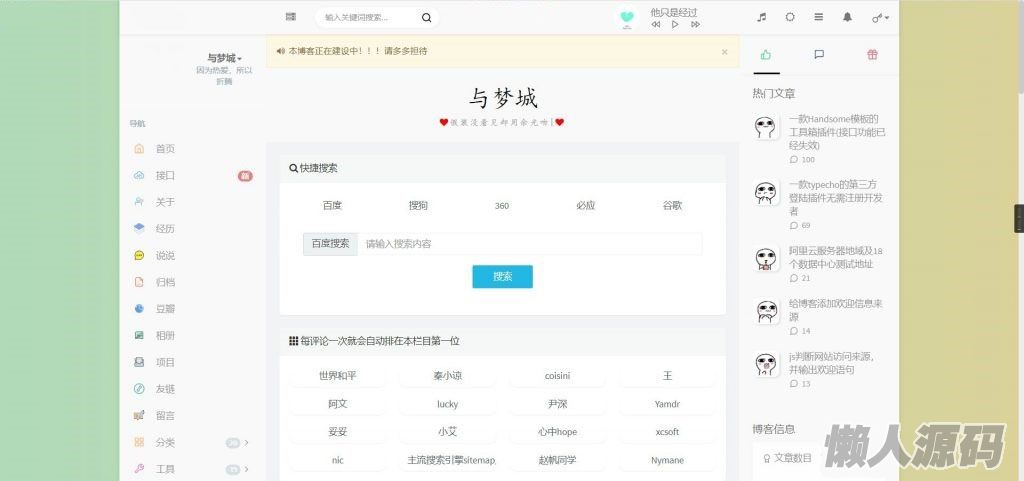Open notifications bell icon
1024x481 pixels.
847,18
